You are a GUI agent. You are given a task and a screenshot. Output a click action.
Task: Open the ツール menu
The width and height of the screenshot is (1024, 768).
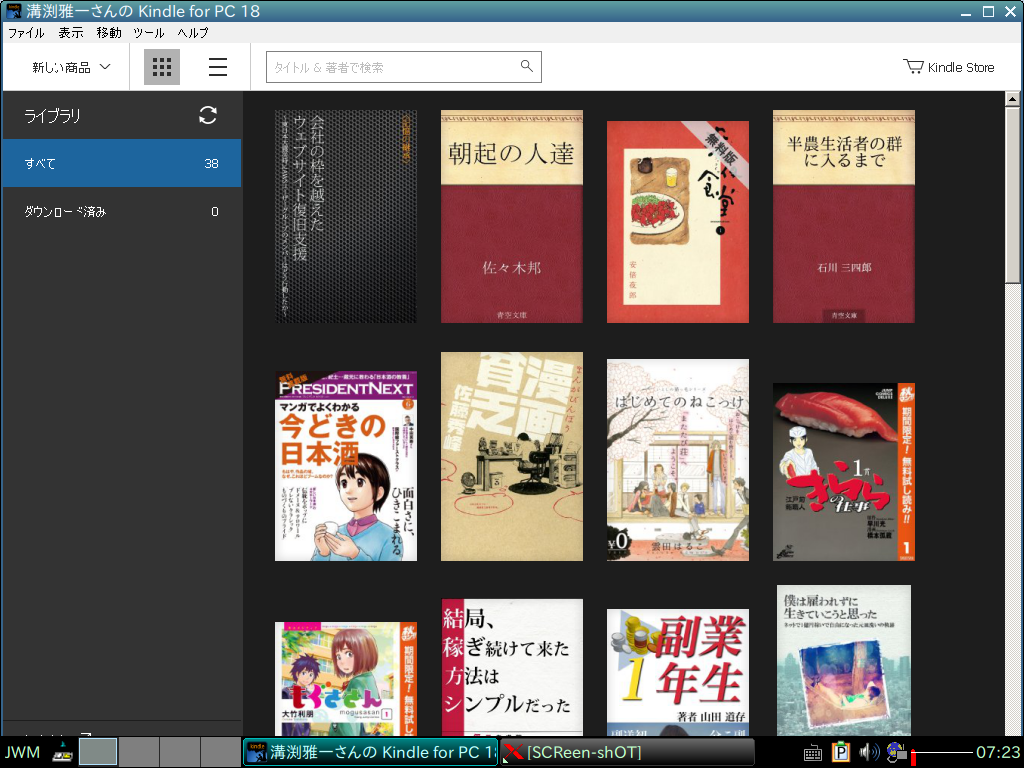coord(148,33)
